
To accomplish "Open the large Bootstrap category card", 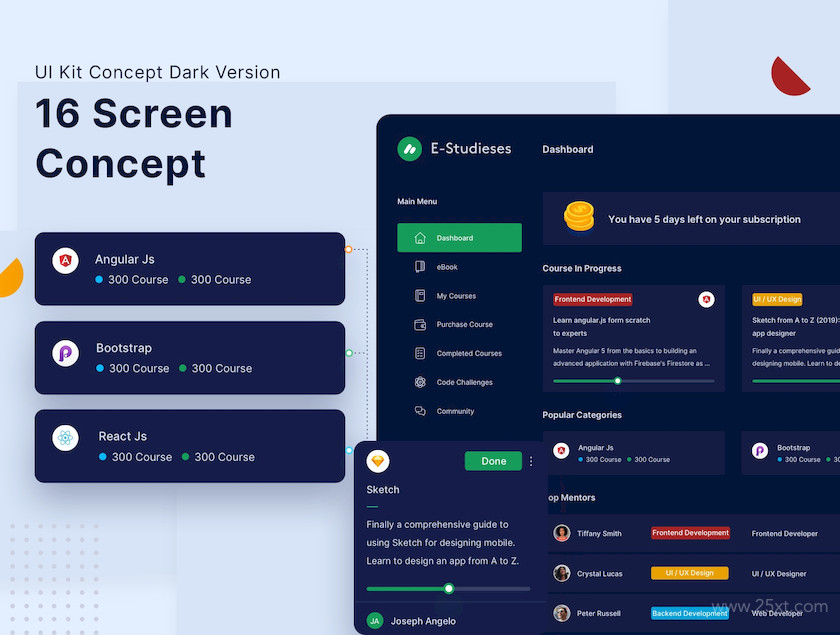I will tap(190, 357).
